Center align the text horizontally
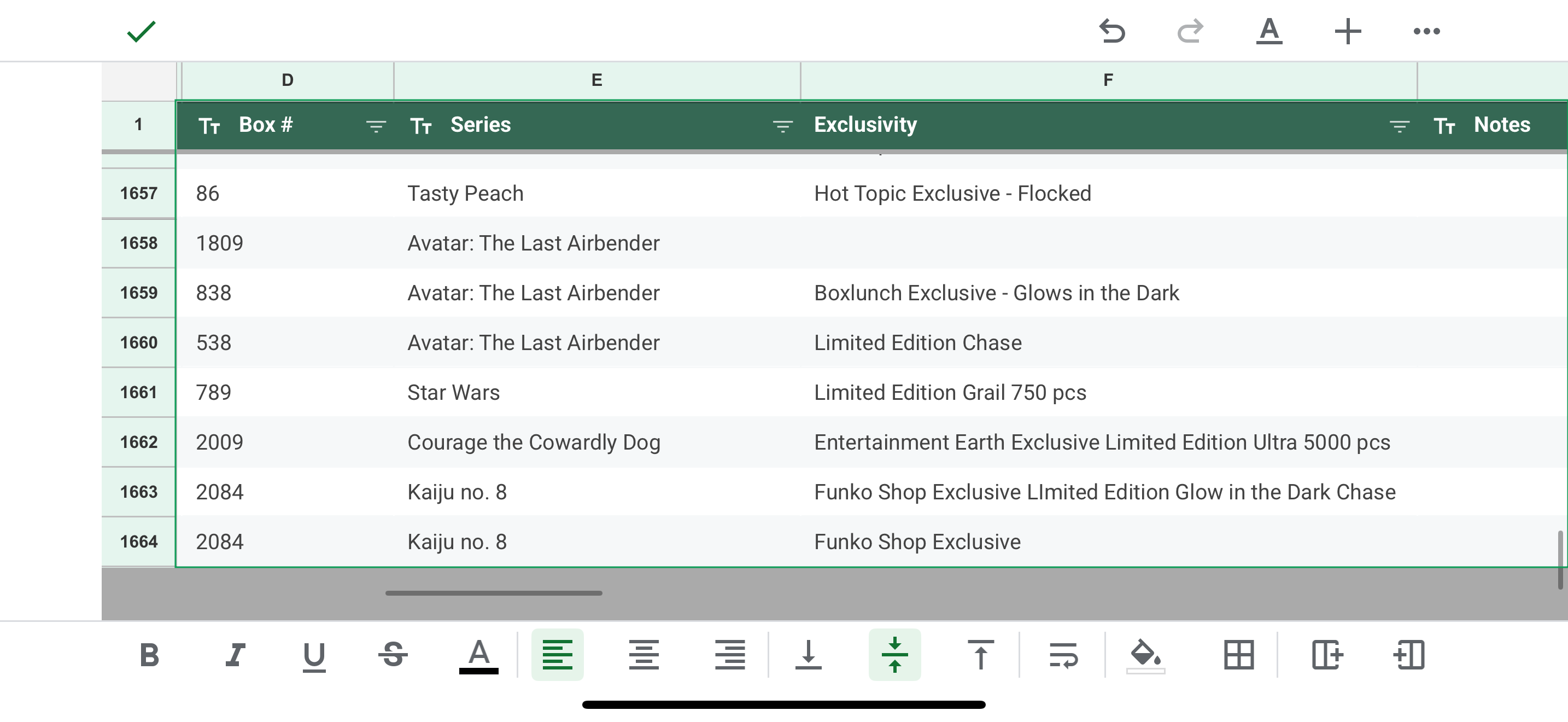This screenshot has width=1568, height=722. [643, 655]
